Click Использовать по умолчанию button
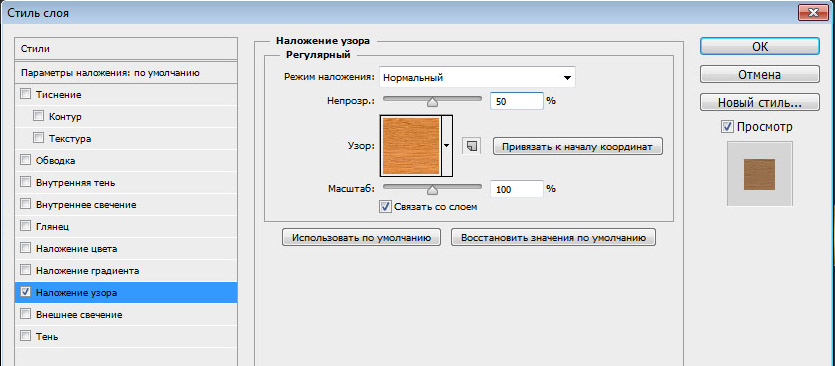Image resolution: width=835 pixels, height=366 pixels. [x=362, y=238]
